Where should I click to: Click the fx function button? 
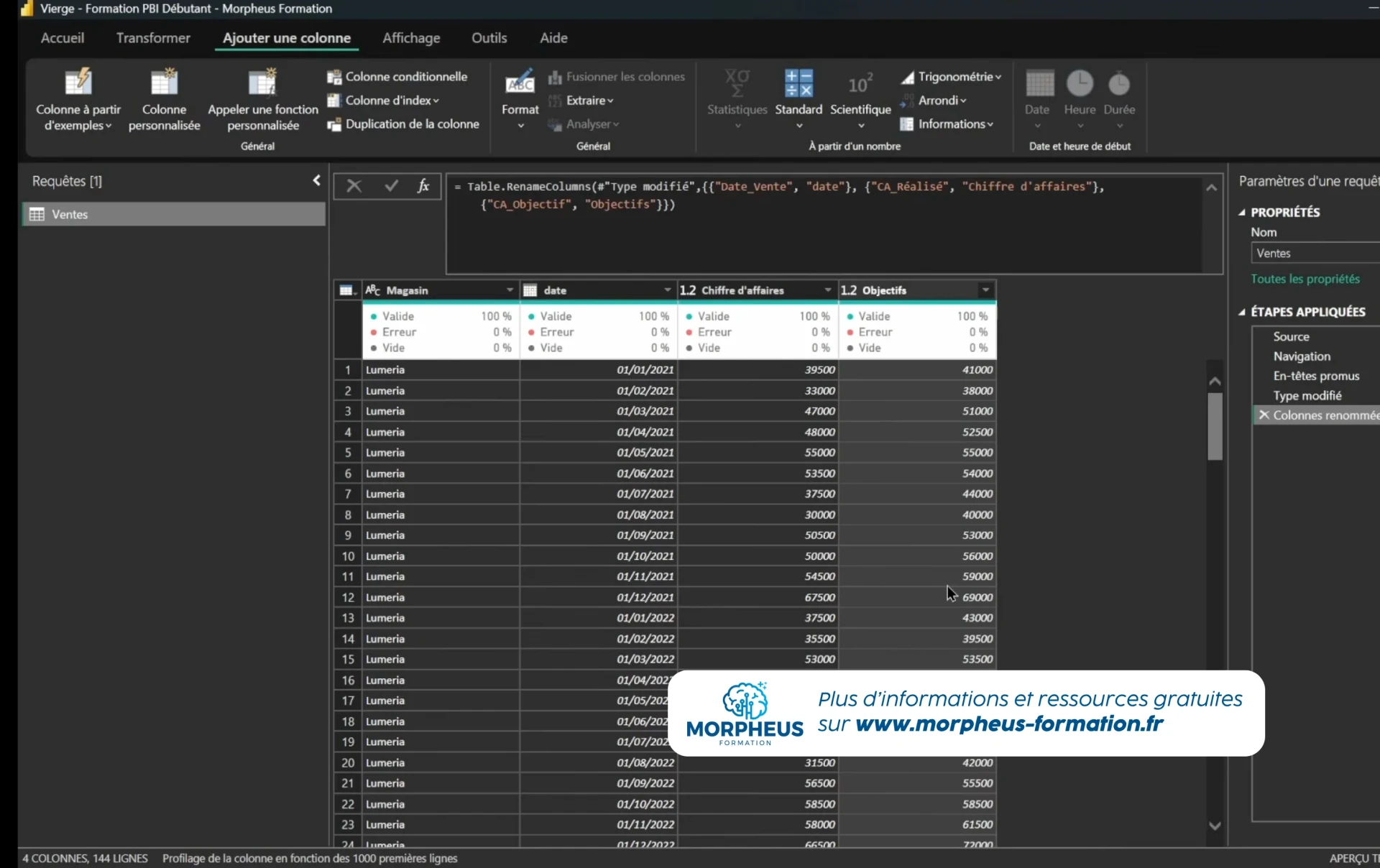pos(423,186)
